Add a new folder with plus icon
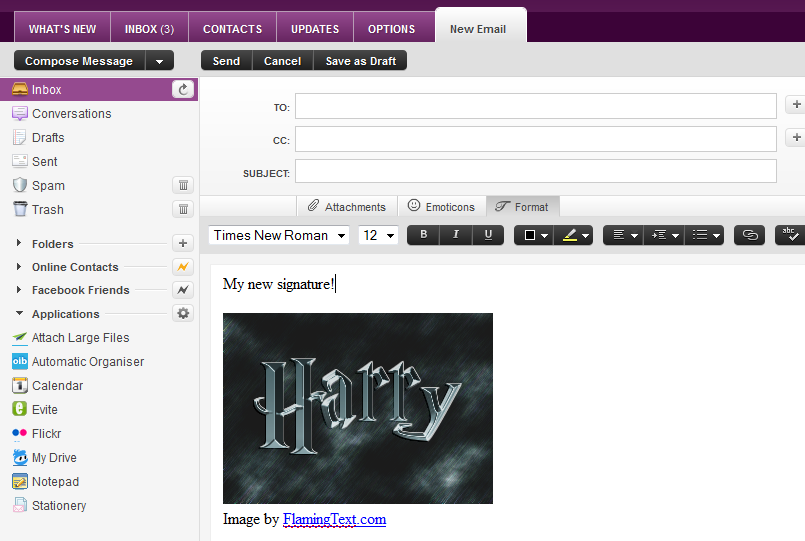The width and height of the screenshot is (805, 541). pyautogui.click(x=183, y=243)
